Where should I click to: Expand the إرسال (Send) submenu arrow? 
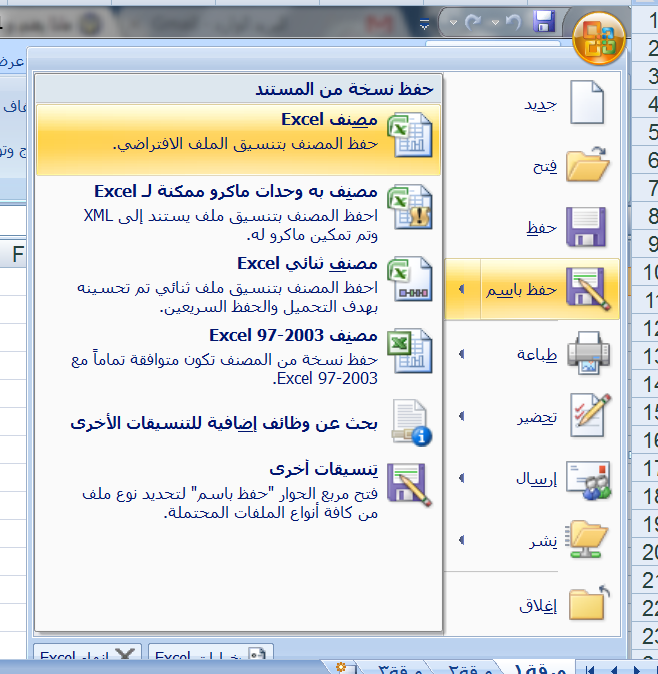(x=462, y=478)
